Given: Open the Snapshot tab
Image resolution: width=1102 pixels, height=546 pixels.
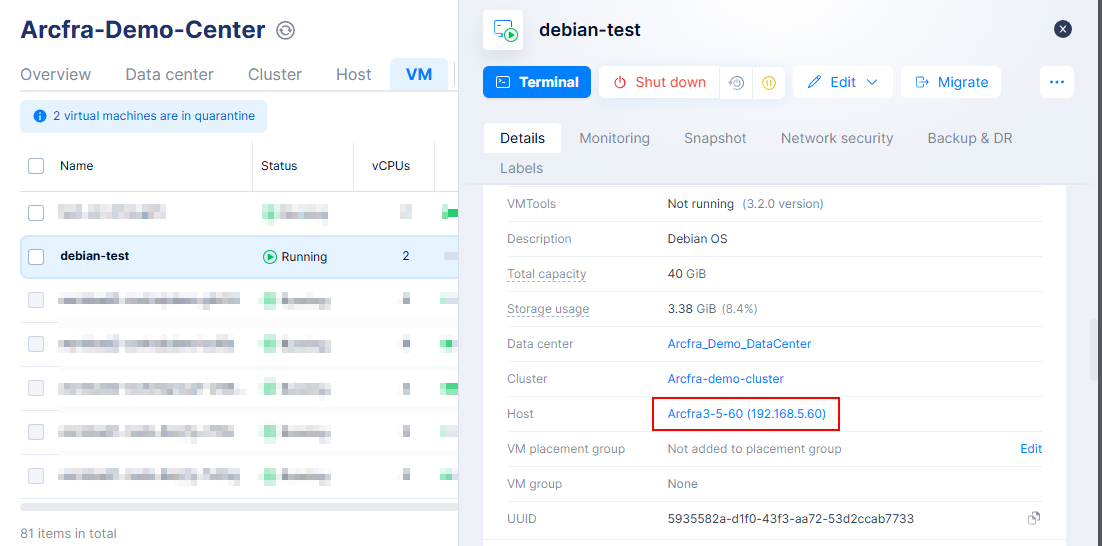Looking at the screenshot, I should coord(715,138).
